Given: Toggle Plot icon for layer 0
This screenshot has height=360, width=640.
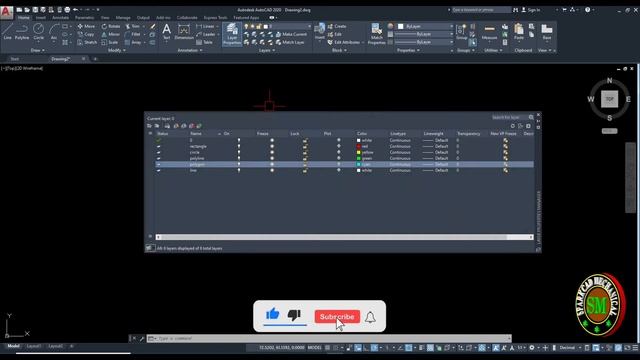Looking at the screenshot, I should pos(338,140).
